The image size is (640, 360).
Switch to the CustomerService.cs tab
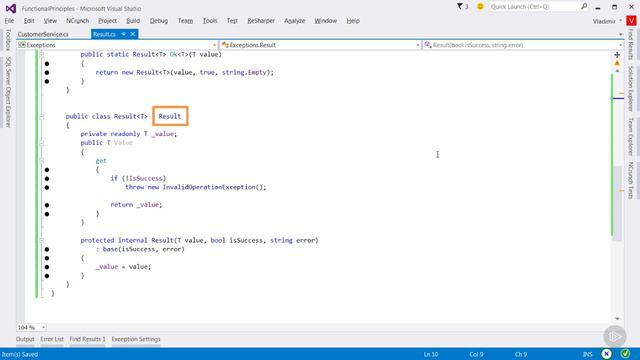[43, 34]
